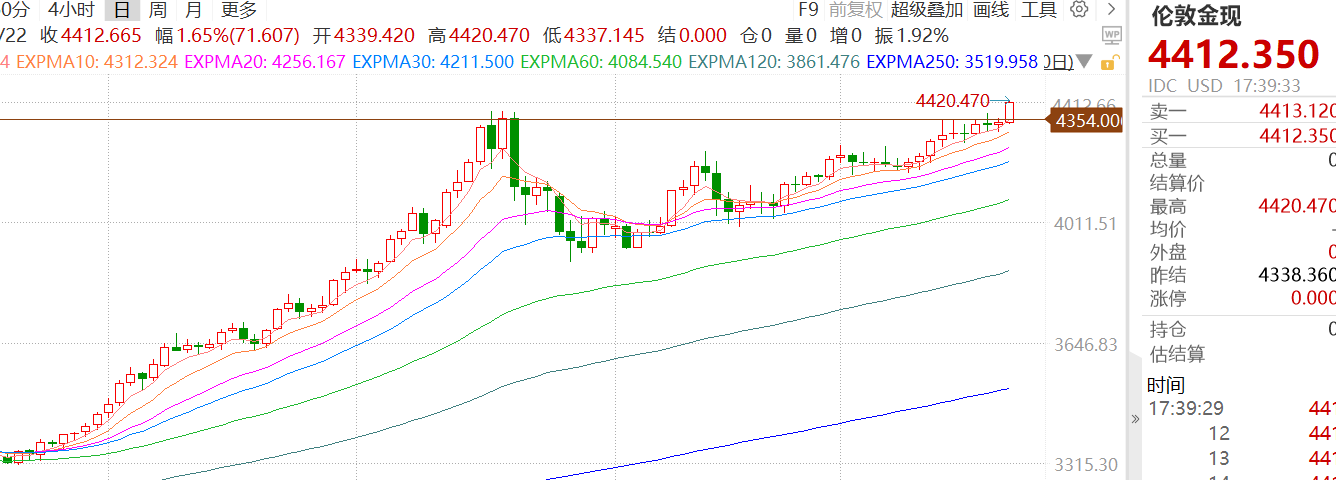The height and width of the screenshot is (480, 1336).
Task: Click the 17:39:29 tick row
Action: tap(1240, 409)
